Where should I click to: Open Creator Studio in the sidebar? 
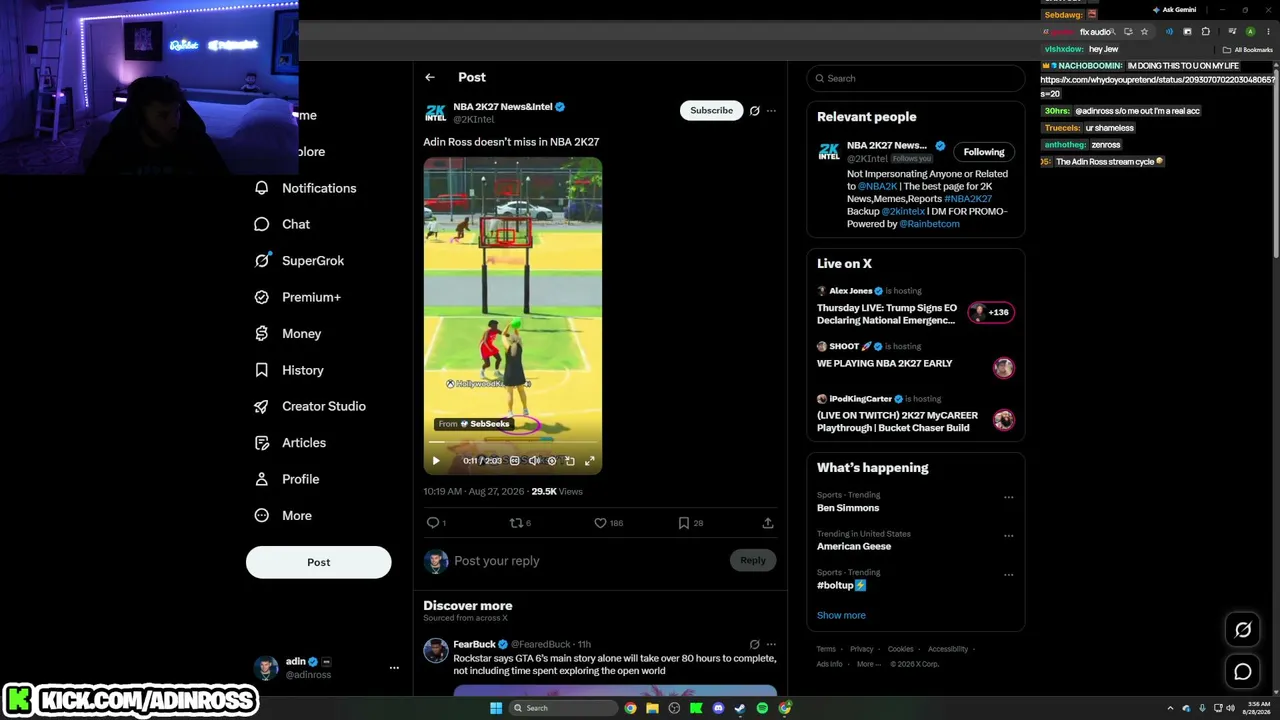[x=311, y=406]
